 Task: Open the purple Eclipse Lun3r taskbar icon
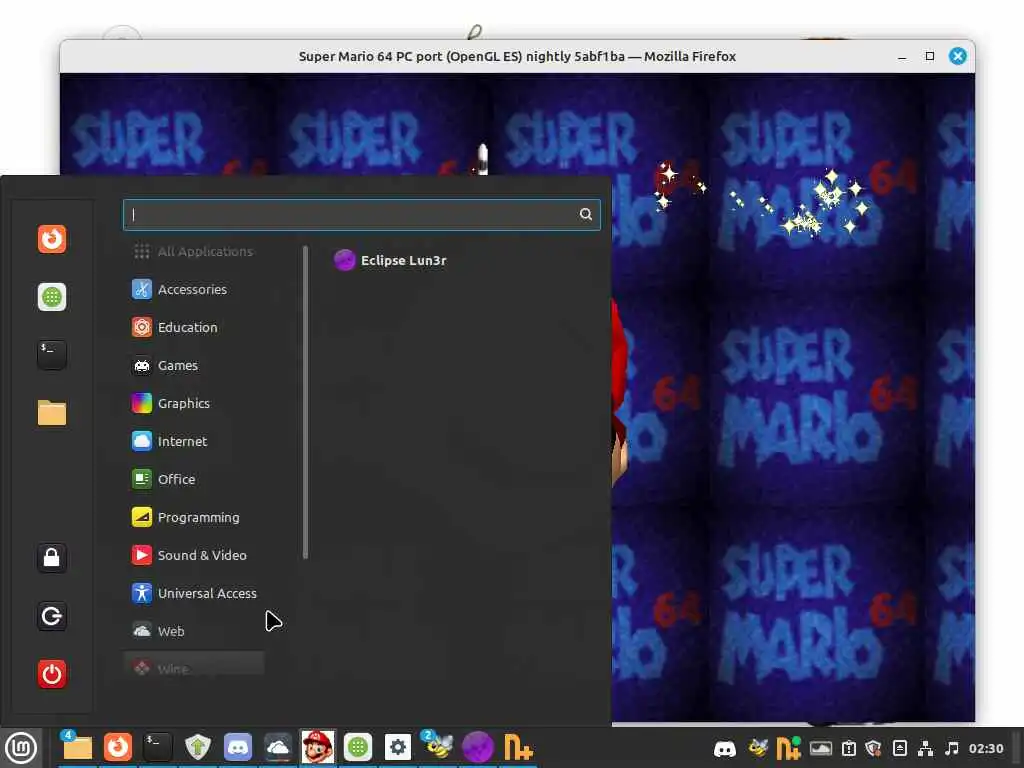[x=478, y=747]
